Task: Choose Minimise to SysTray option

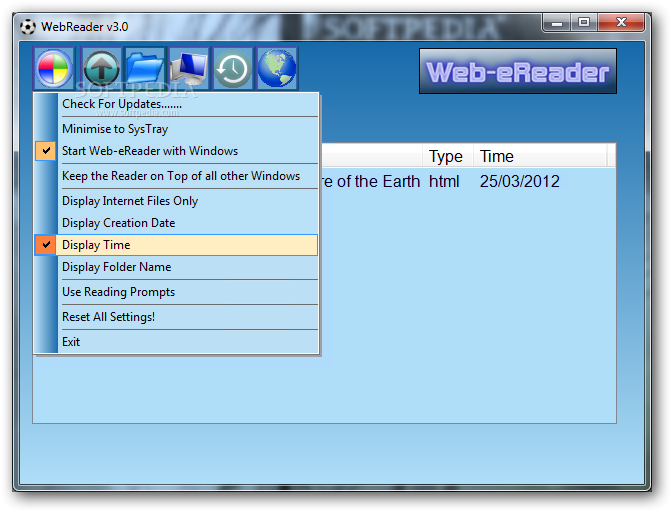Action: point(176,129)
